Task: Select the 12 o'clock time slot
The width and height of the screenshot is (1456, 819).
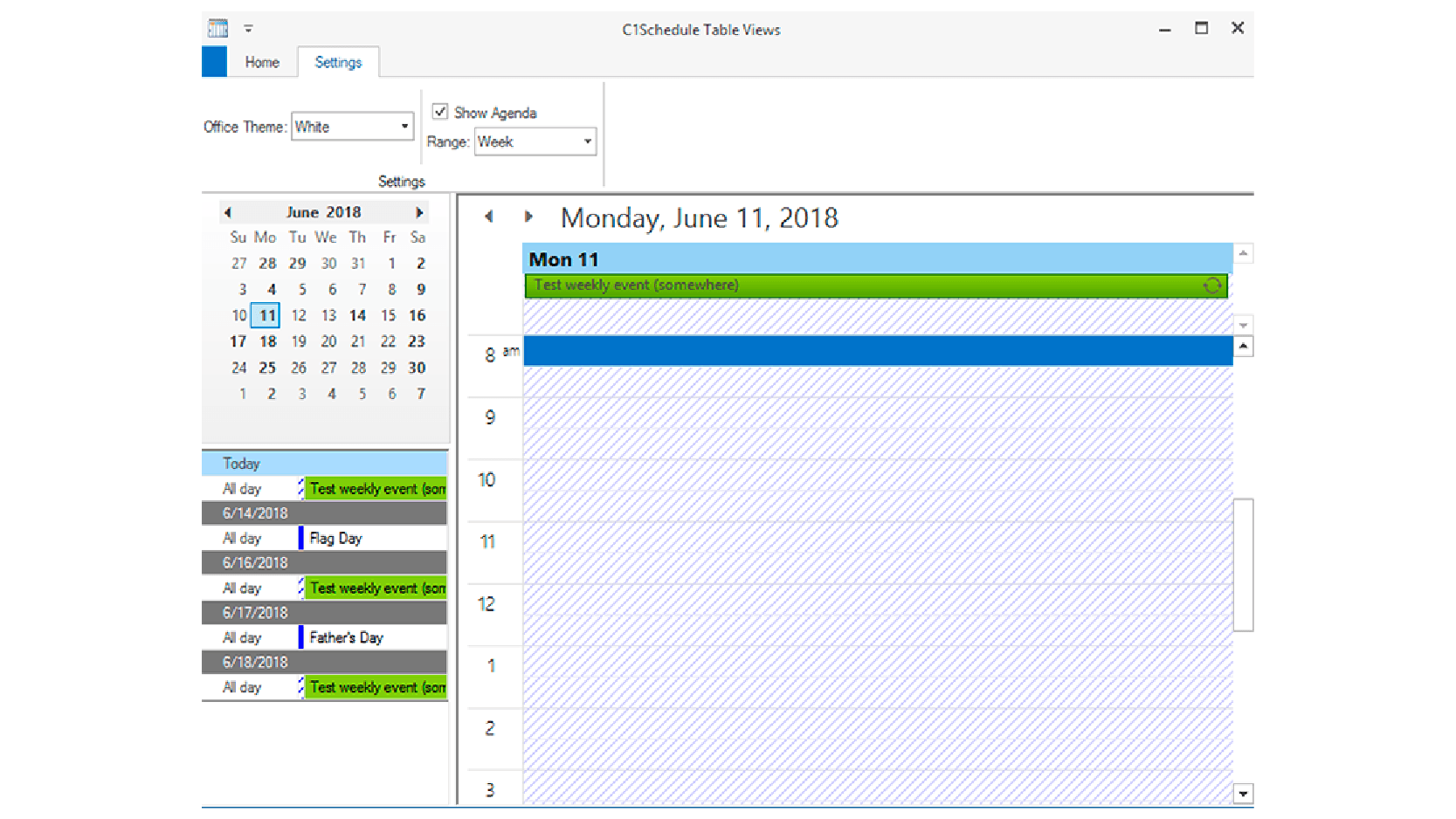Action: (878, 600)
